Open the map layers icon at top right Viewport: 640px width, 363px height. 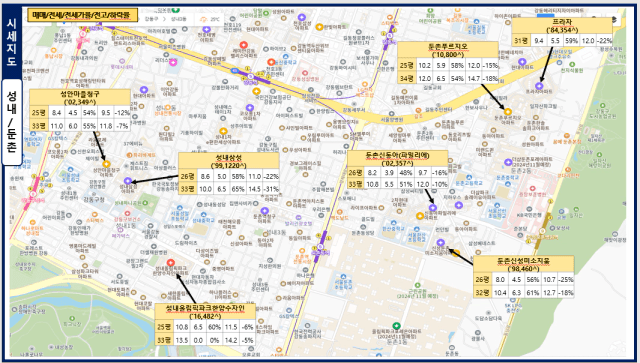coord(614,20)
